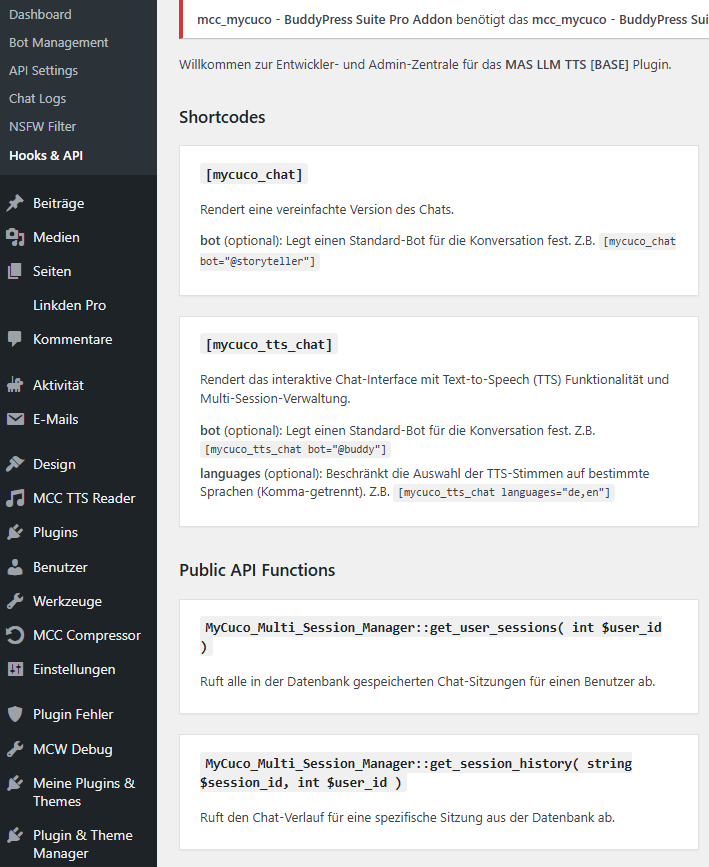Open MCC Compressor menu
Screen dimensions: 709x867
point(87,635)
